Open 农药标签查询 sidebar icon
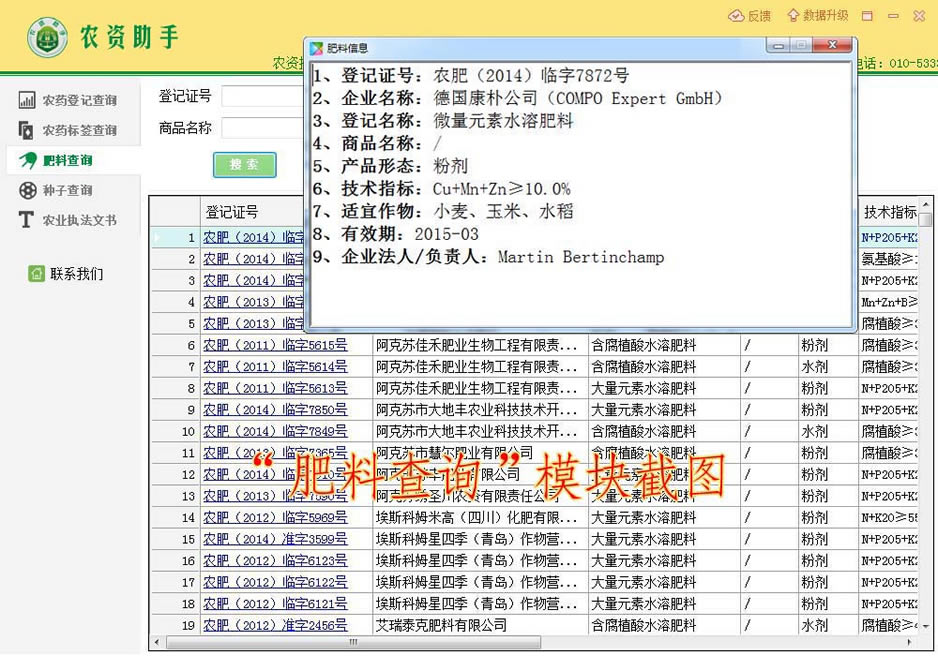The height and width of the screenshot is (656, 938). tap(26, 130)
